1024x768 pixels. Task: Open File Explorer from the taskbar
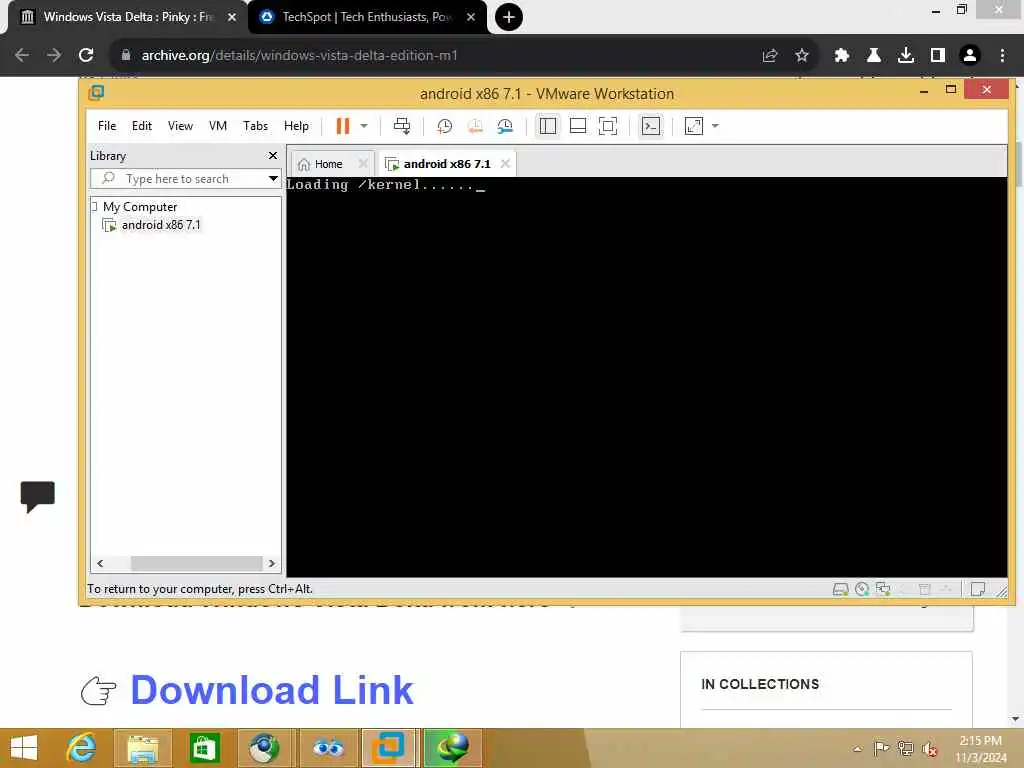click(x=143, y=748)
